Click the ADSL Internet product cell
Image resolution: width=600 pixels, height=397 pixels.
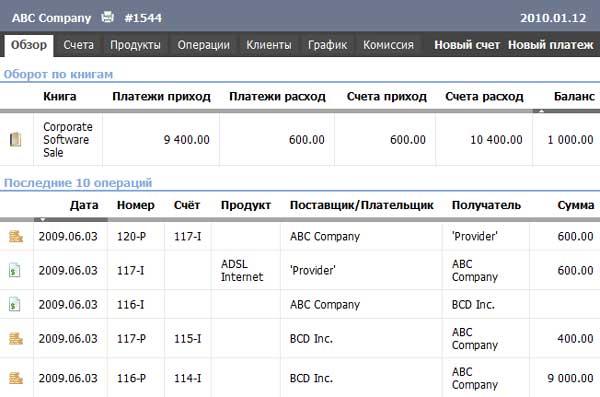tap(242, 270)
